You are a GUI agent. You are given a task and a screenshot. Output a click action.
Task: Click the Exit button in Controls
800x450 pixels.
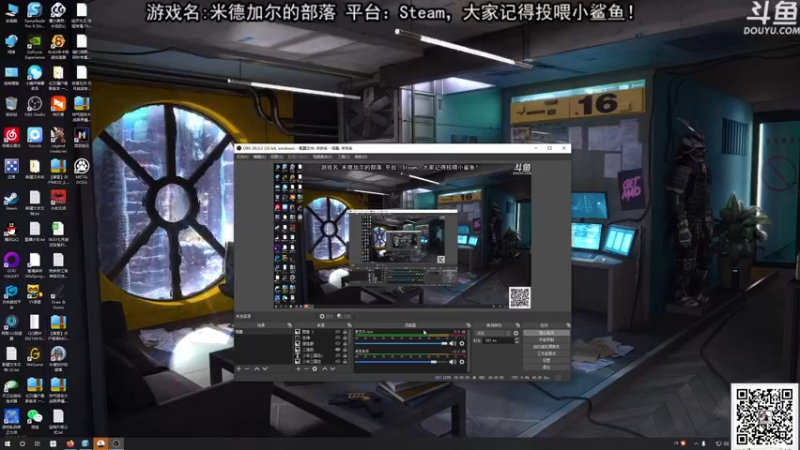[x=546, y=367]
